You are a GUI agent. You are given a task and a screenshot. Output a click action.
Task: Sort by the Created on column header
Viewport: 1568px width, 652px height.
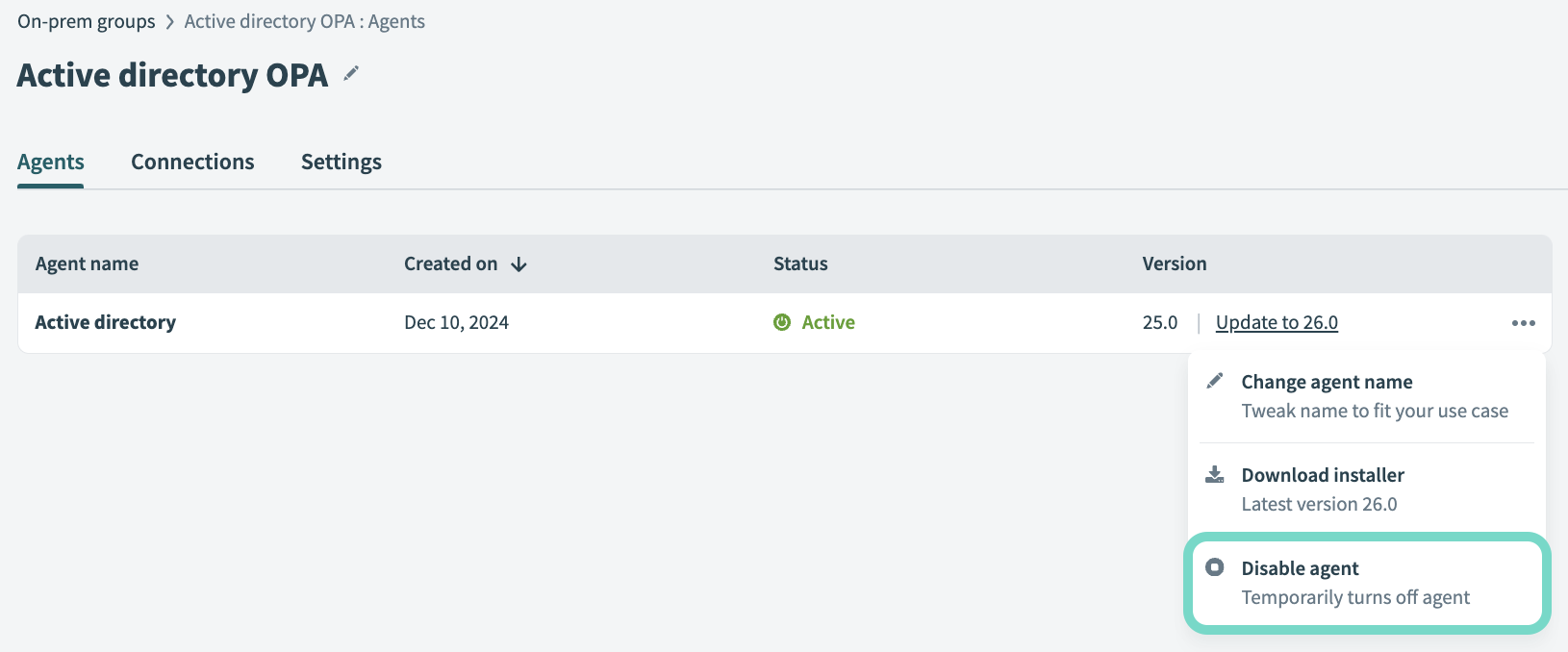pos(450,263)
